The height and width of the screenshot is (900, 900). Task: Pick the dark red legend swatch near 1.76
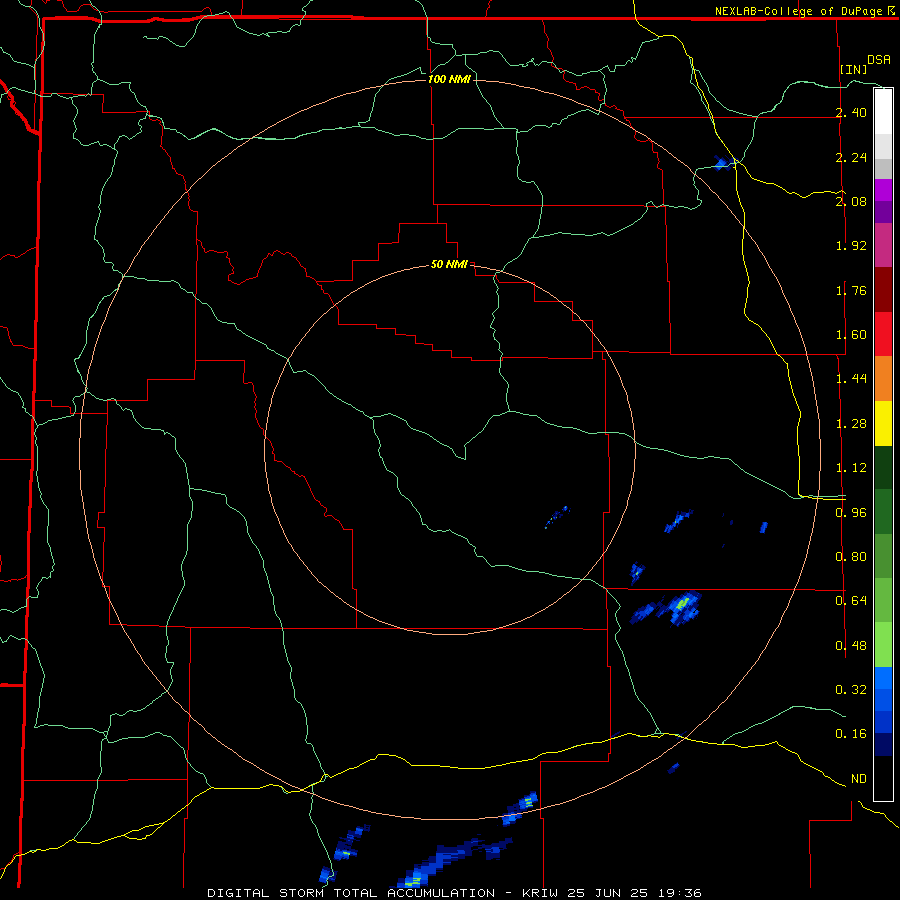883,290
